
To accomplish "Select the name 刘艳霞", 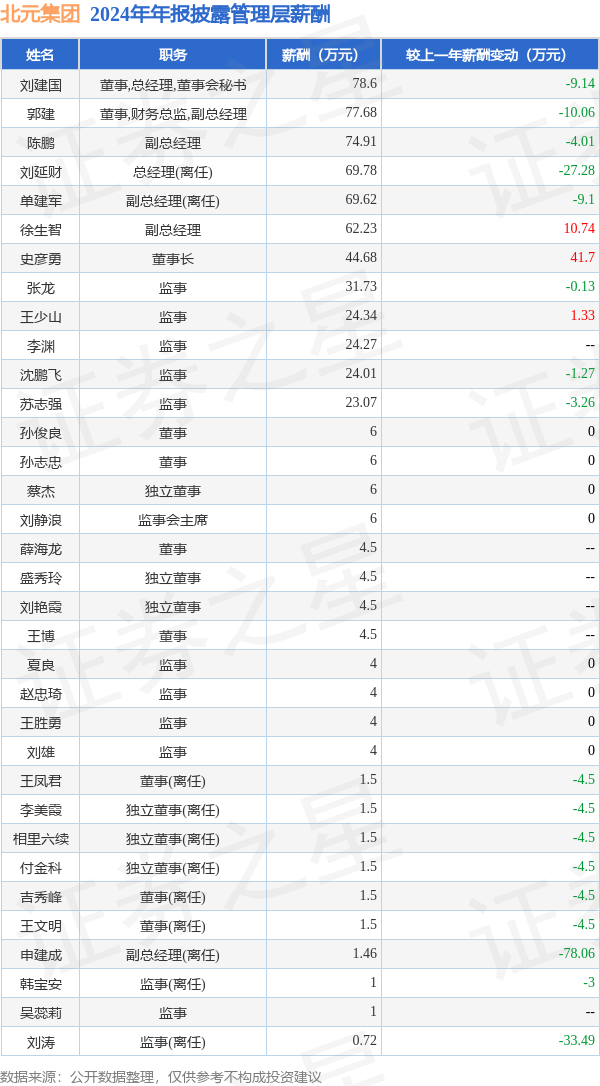I will coord(40,607).
